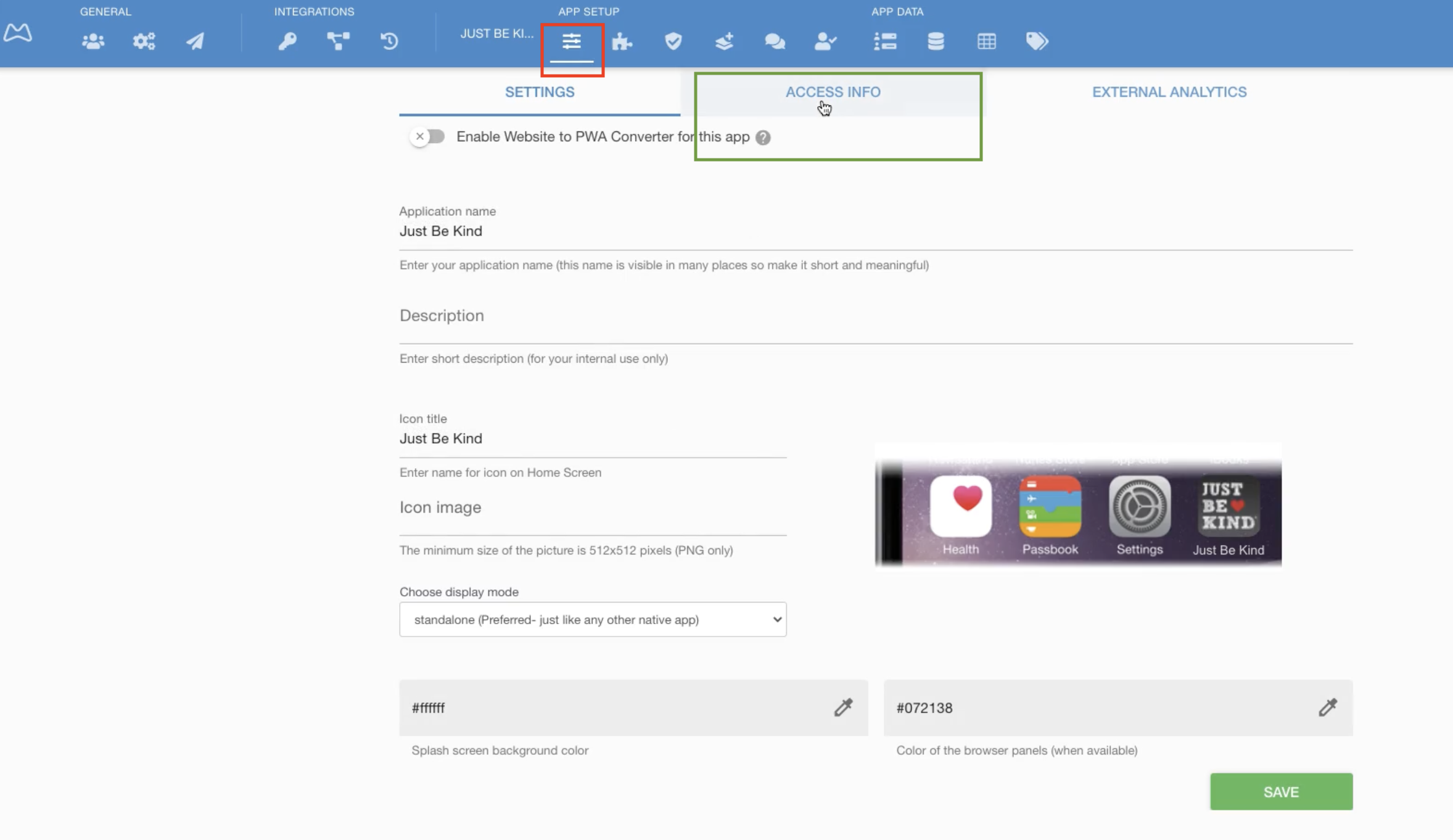Click the 'Enter your application name' hint text
Screen dimensions: 1453x840
[x=664, y=265]
